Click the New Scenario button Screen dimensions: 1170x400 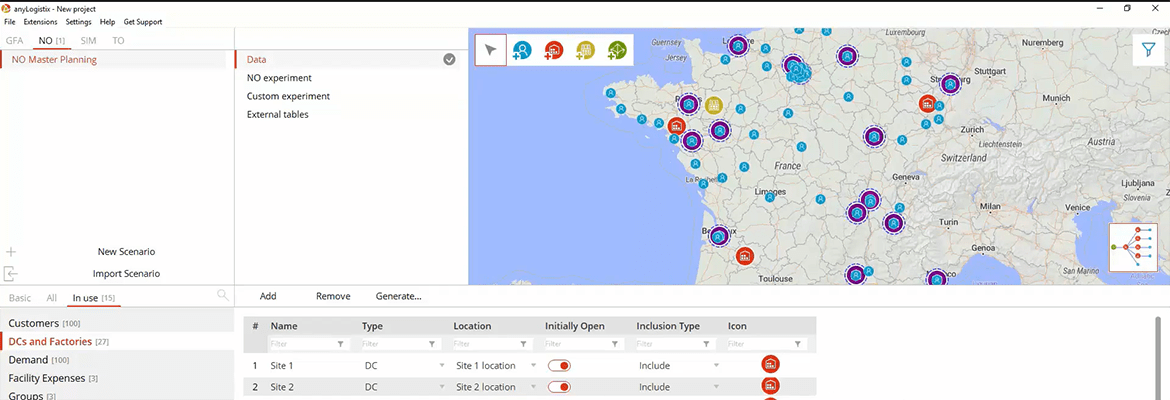coord(126,251)
